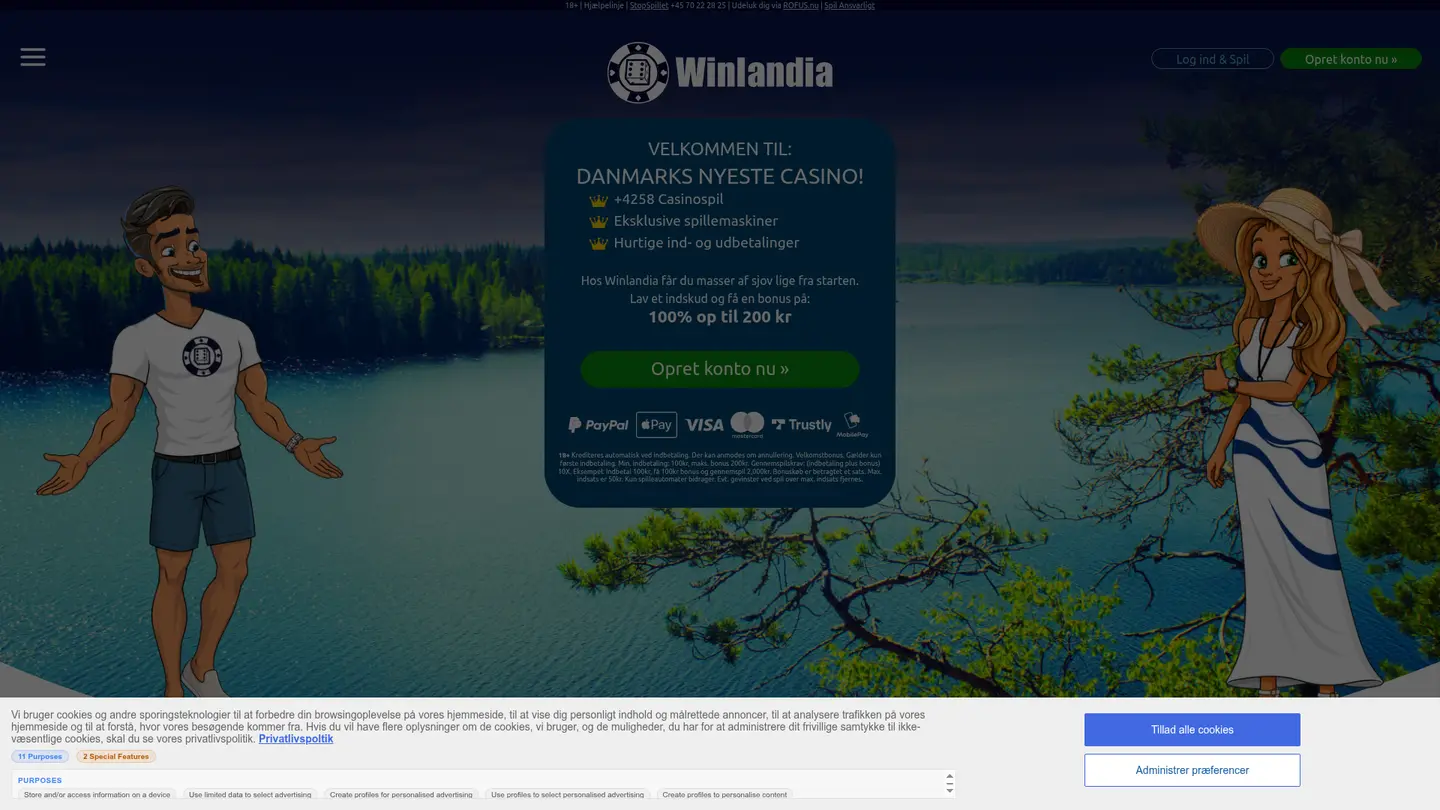Screen dimensions: 1440x810
Task: Click the Trustly payment logo
Action: [x=801, y=425]
